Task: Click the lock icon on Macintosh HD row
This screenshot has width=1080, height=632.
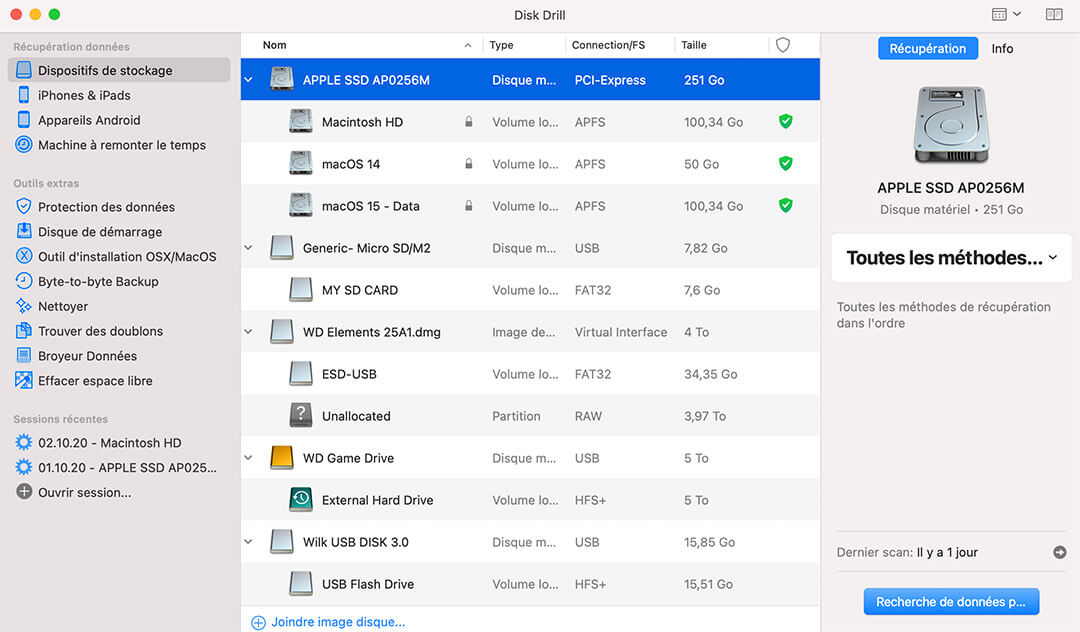Action: [x=468, y=122]
